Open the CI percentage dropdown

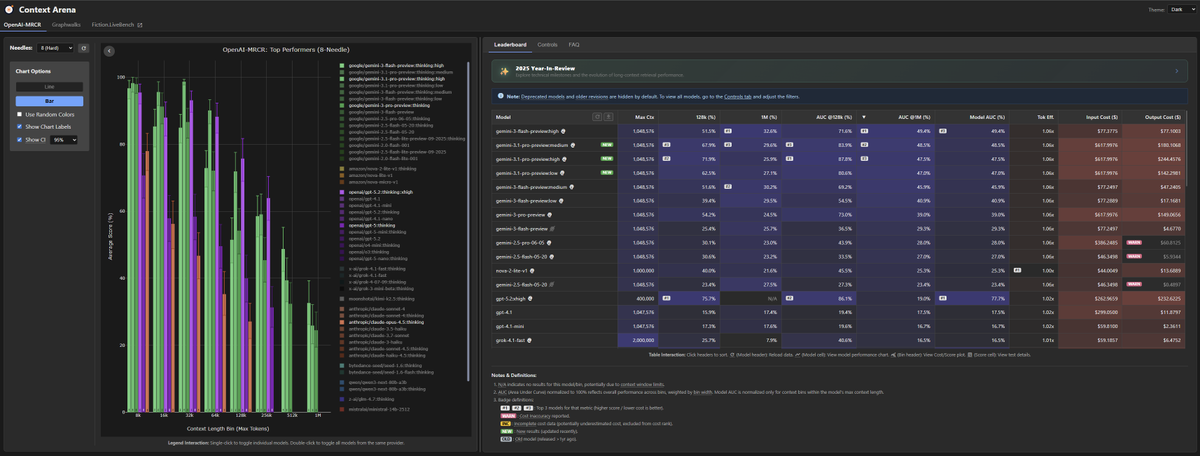click(65, 140)
